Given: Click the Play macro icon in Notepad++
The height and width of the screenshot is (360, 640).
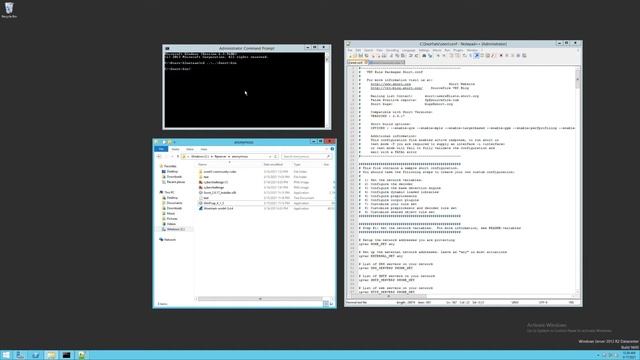Looking at the screenshot, I should (x=513, y=56).
